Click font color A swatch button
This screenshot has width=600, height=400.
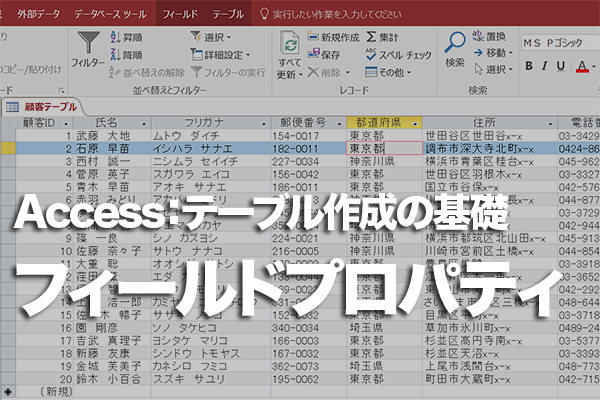[x=582, y=66]
